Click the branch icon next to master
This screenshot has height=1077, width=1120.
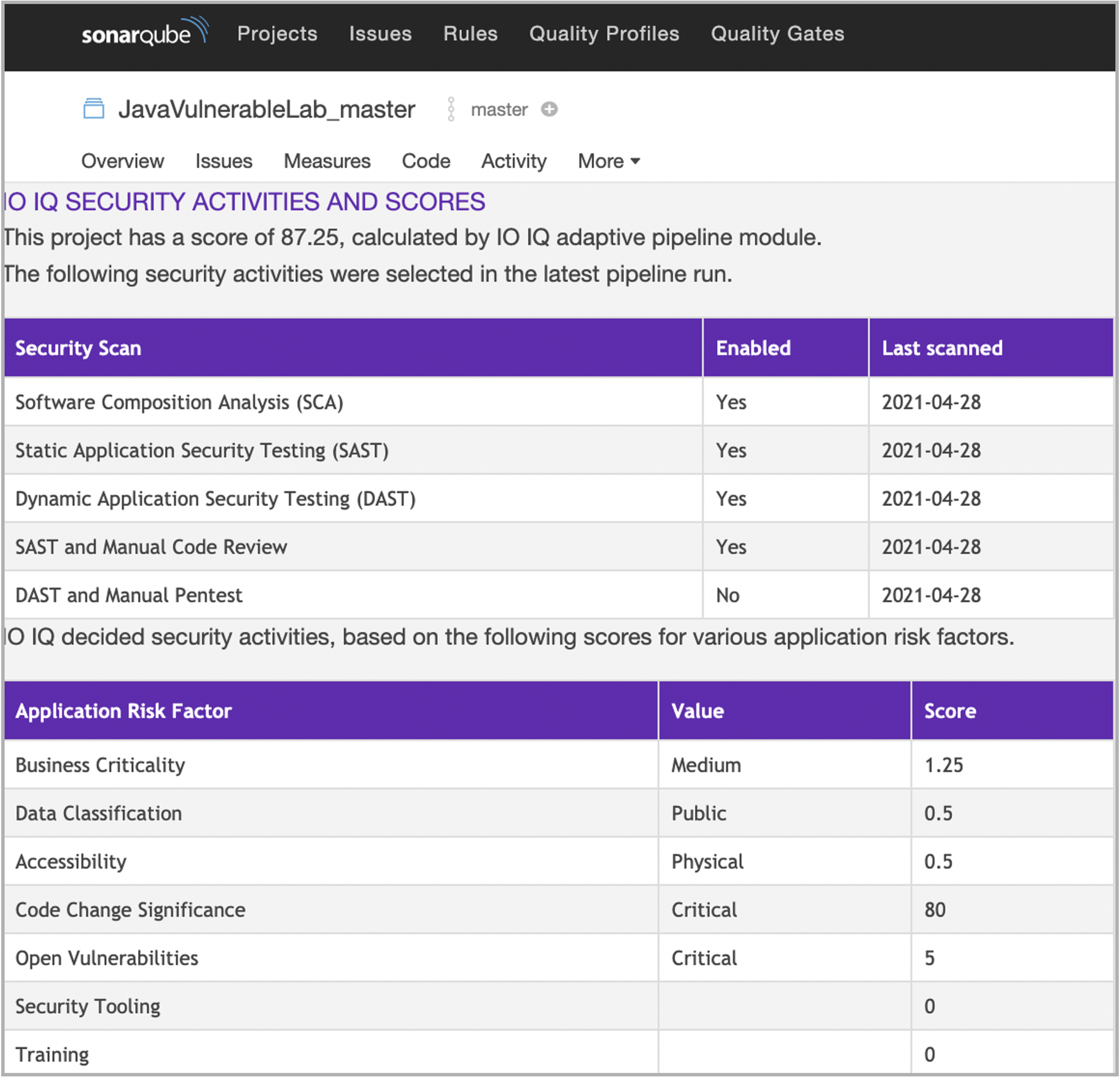451,109
